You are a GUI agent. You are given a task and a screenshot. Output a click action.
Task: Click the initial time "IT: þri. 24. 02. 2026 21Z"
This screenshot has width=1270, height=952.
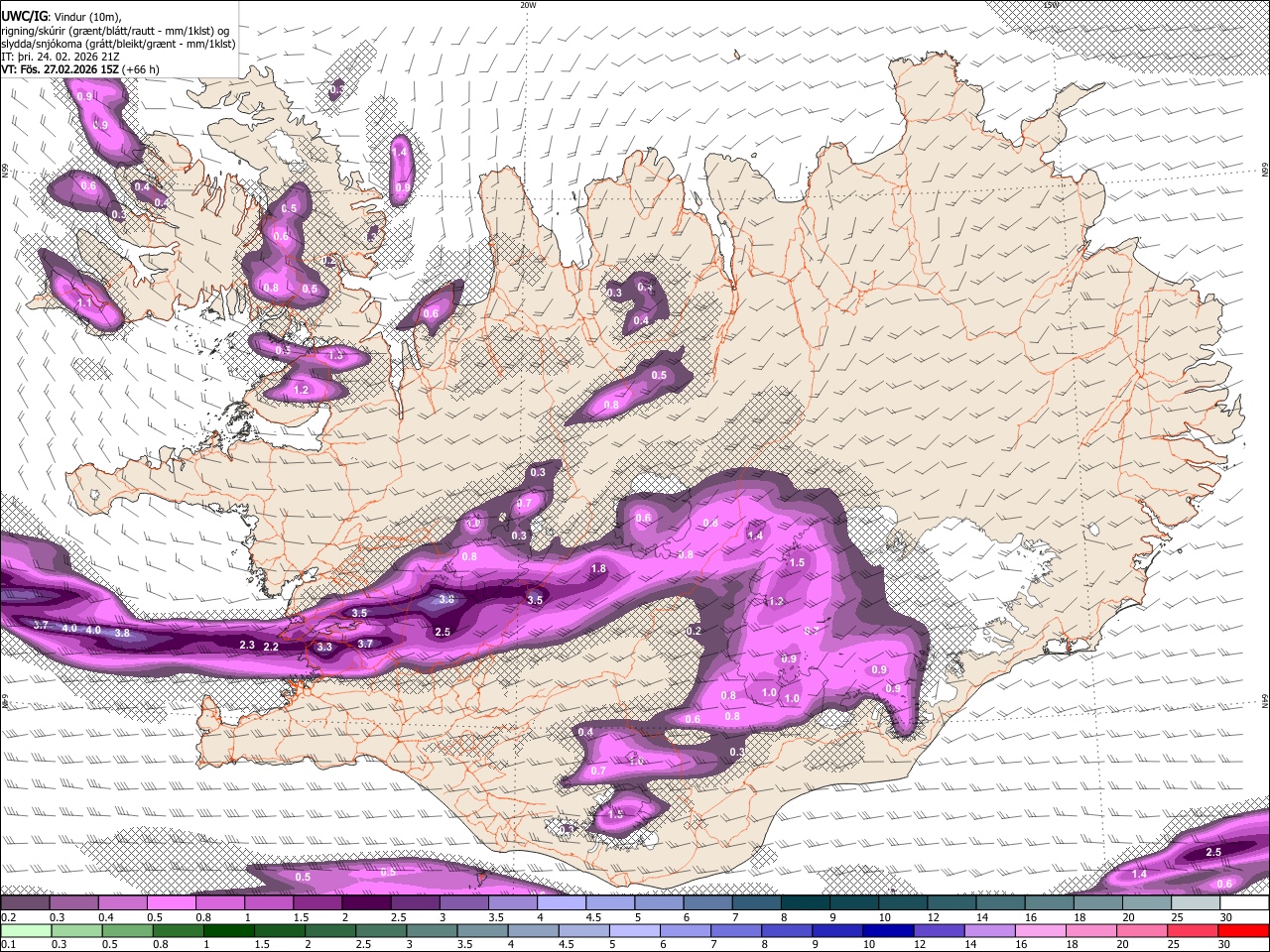point(63,57)
